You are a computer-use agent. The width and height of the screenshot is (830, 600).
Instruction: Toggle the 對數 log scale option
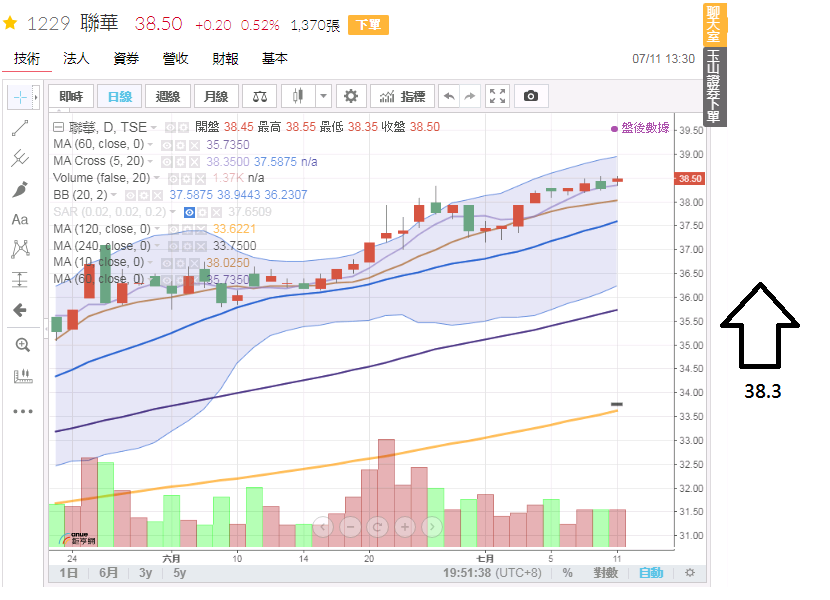(606, 572)
